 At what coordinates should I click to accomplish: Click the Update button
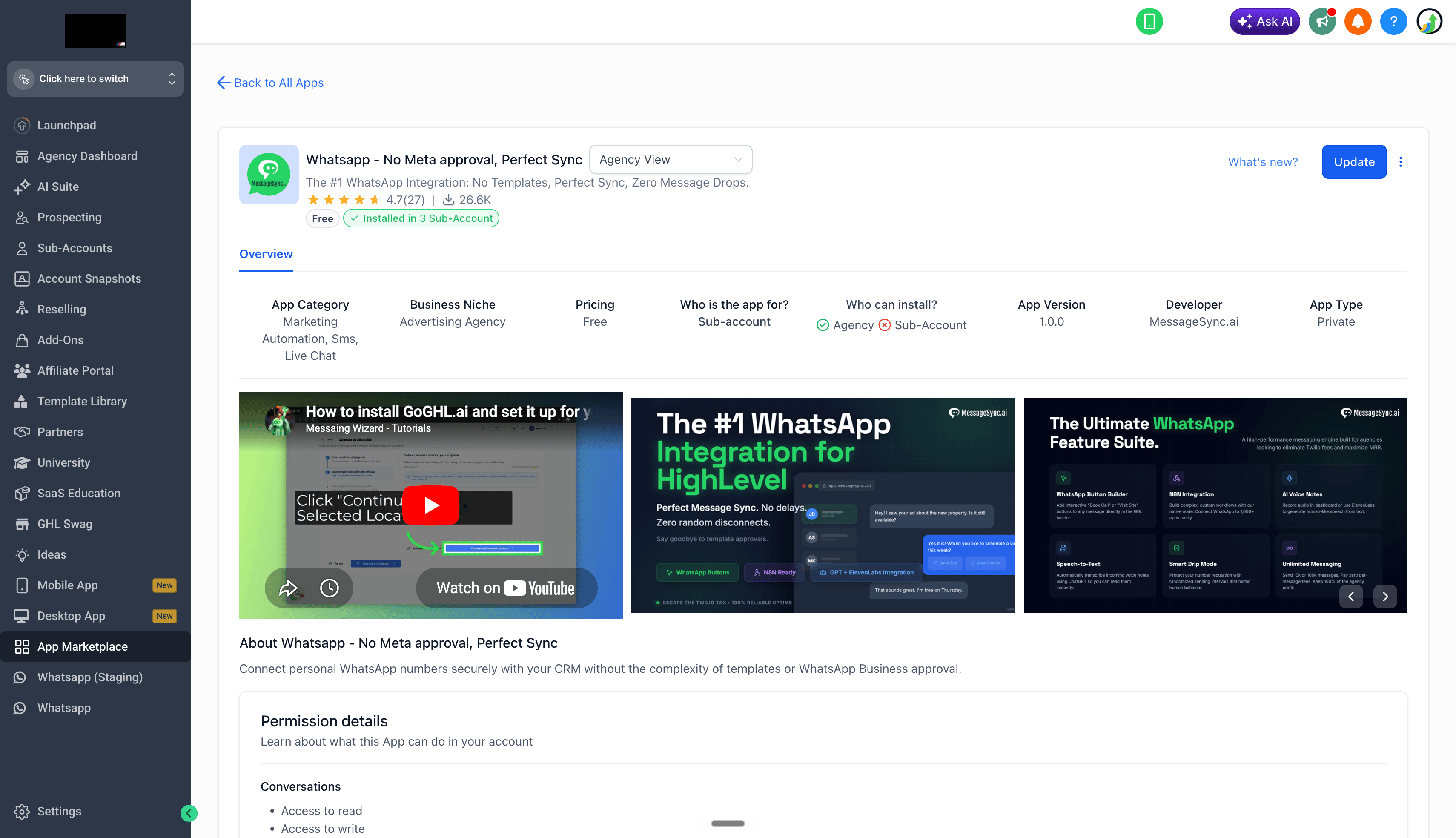pyautogui.click(x=1354, y=162)
